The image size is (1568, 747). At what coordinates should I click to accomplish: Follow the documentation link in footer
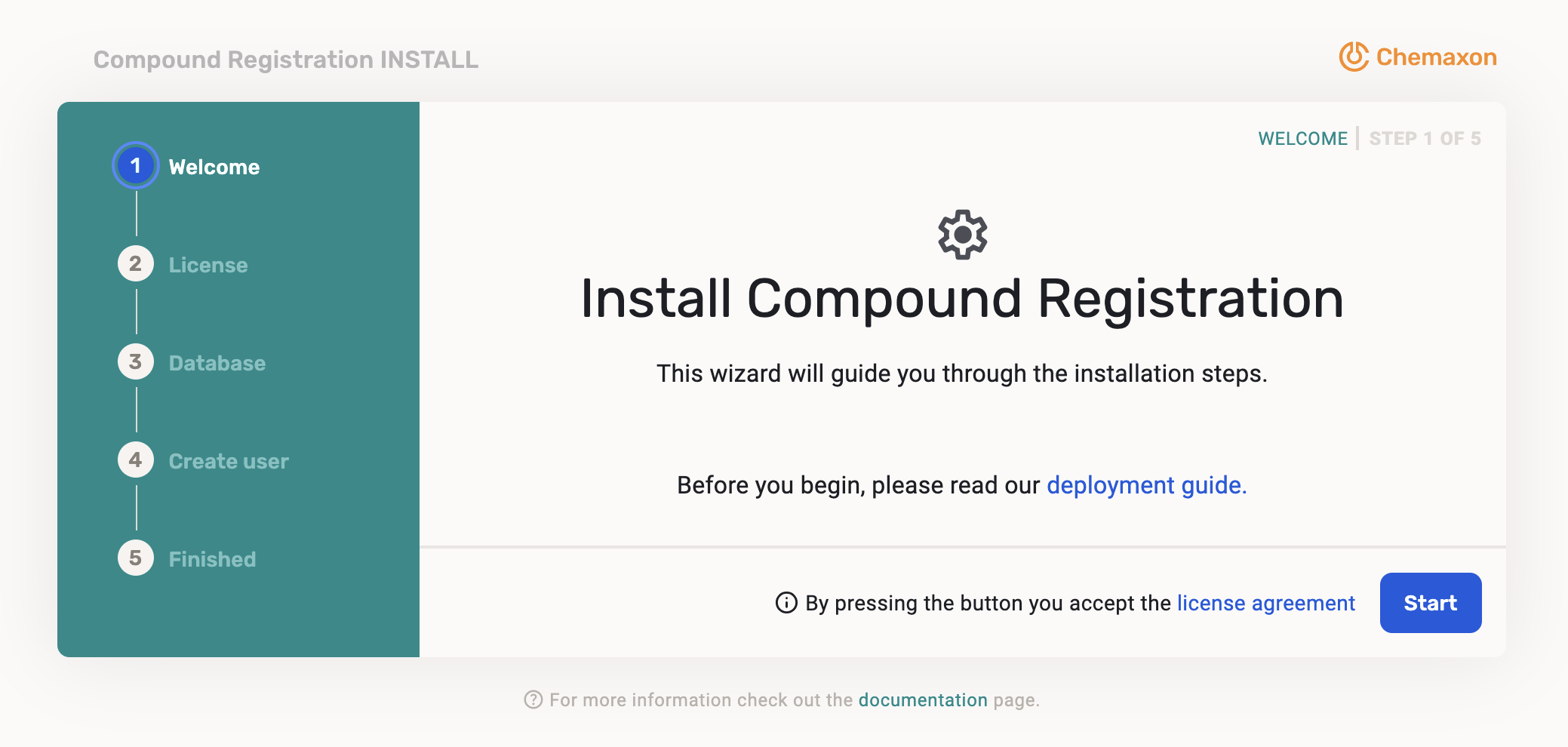(923, 700)
